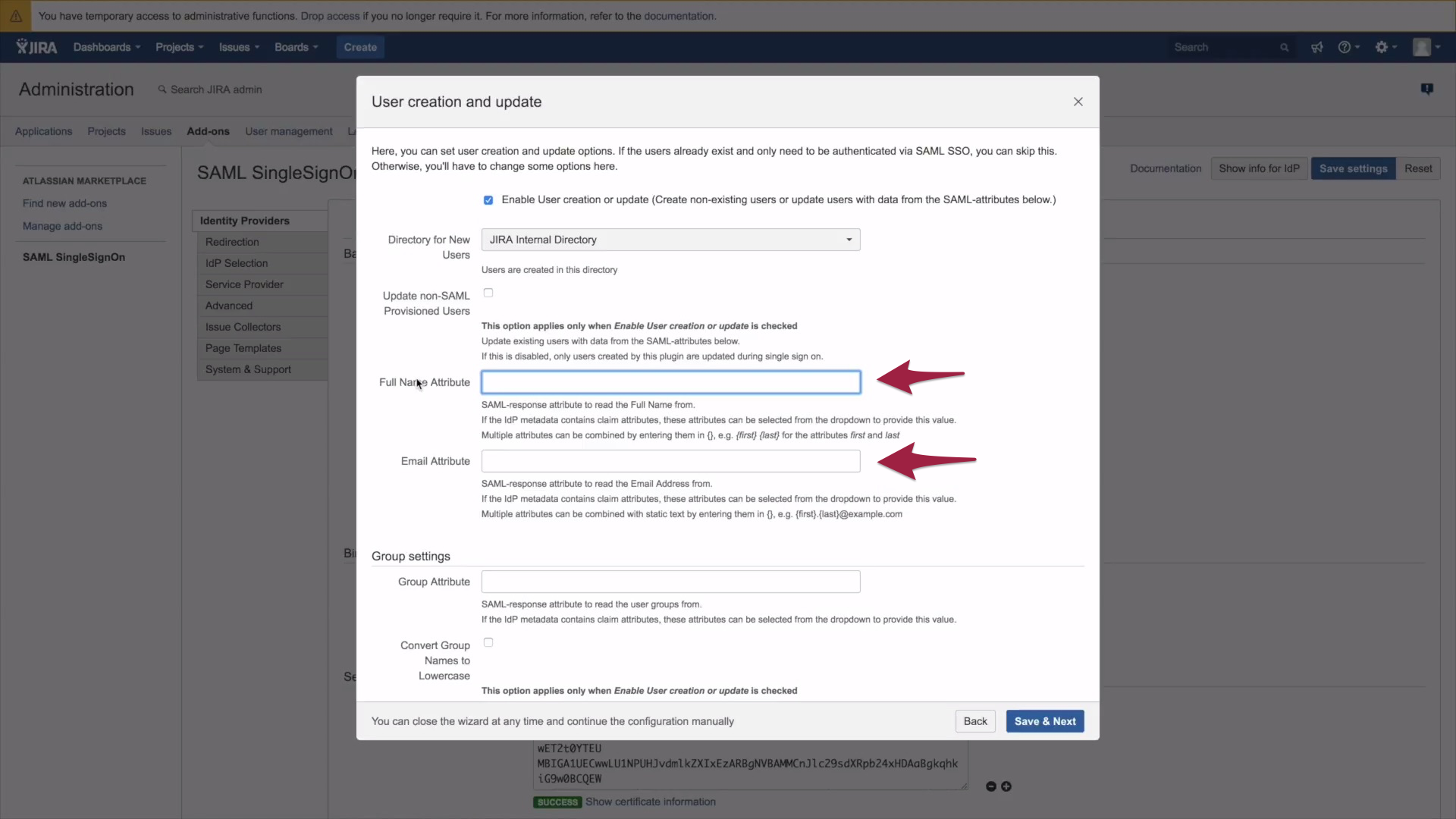Click Show certificate information link
Screen dimensions: 1456x819
point(650,802)
